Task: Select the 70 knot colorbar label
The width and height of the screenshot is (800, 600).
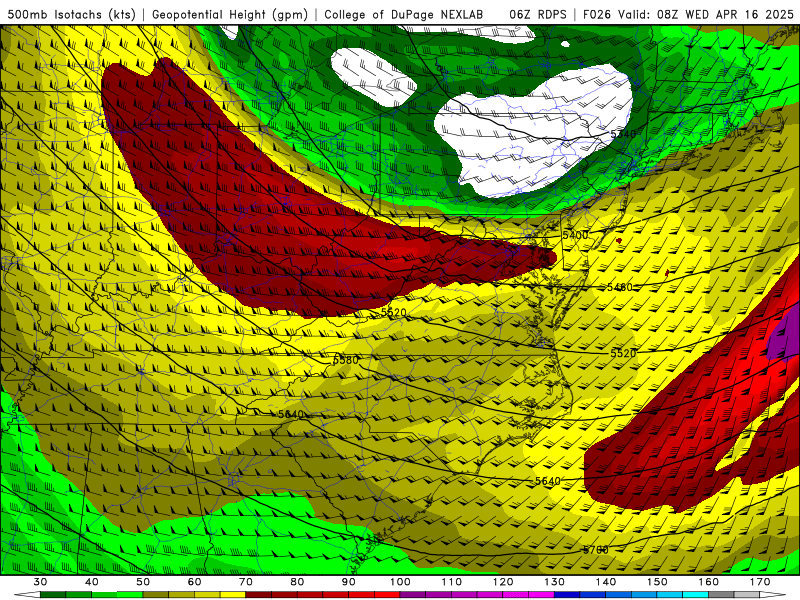Action: pyautogui.click(x=246, y=582)
